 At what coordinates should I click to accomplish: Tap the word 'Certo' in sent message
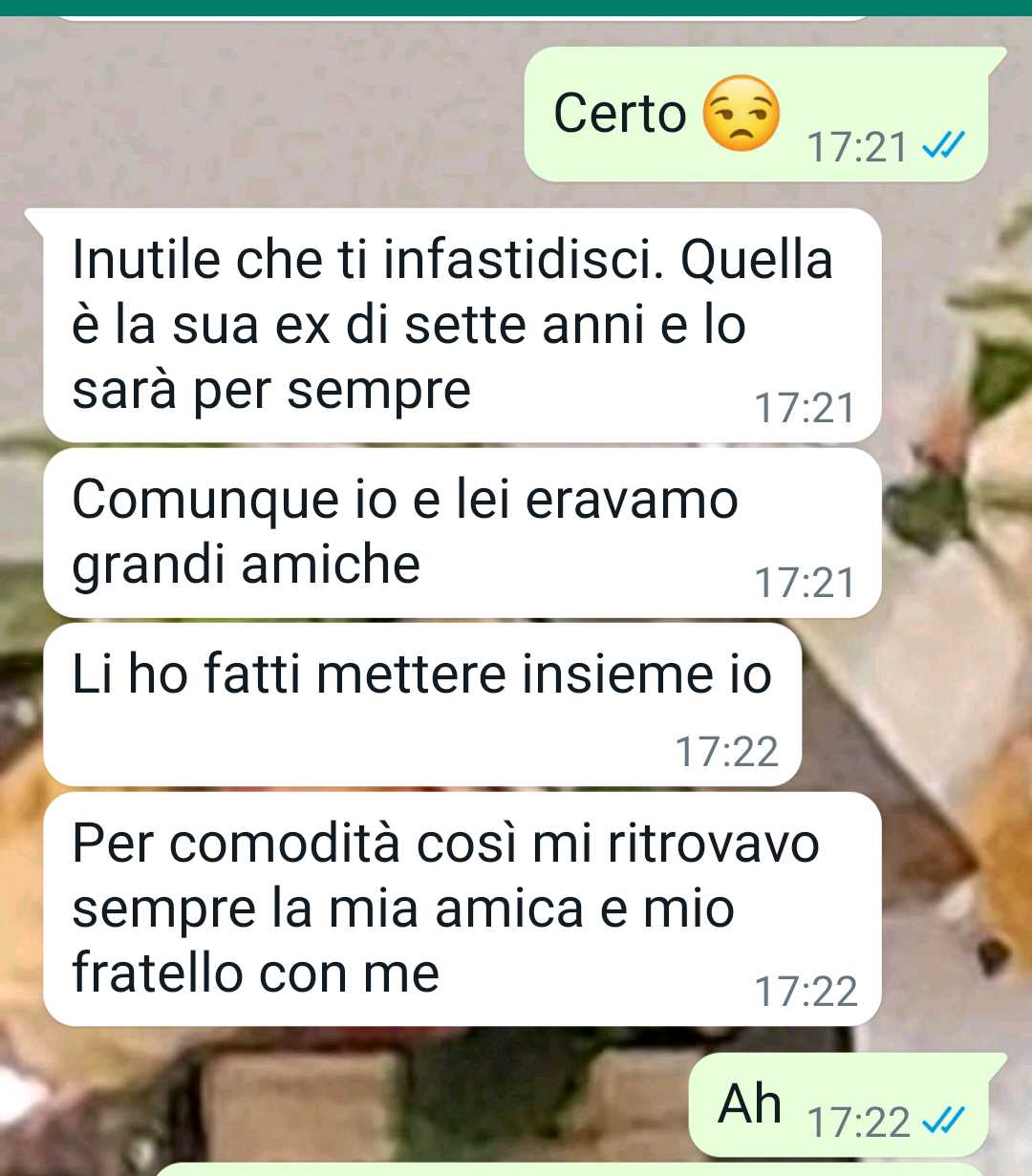619,114
